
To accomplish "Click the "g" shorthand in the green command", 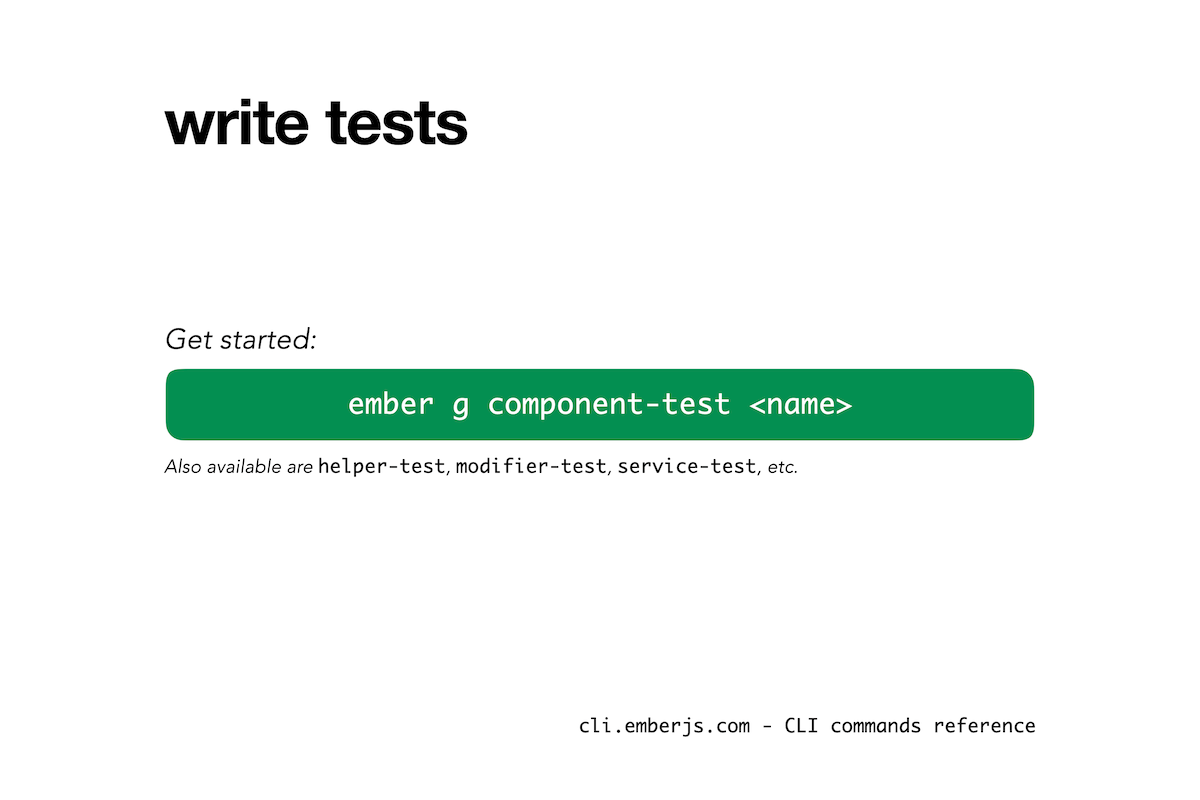I will [460, 407].
